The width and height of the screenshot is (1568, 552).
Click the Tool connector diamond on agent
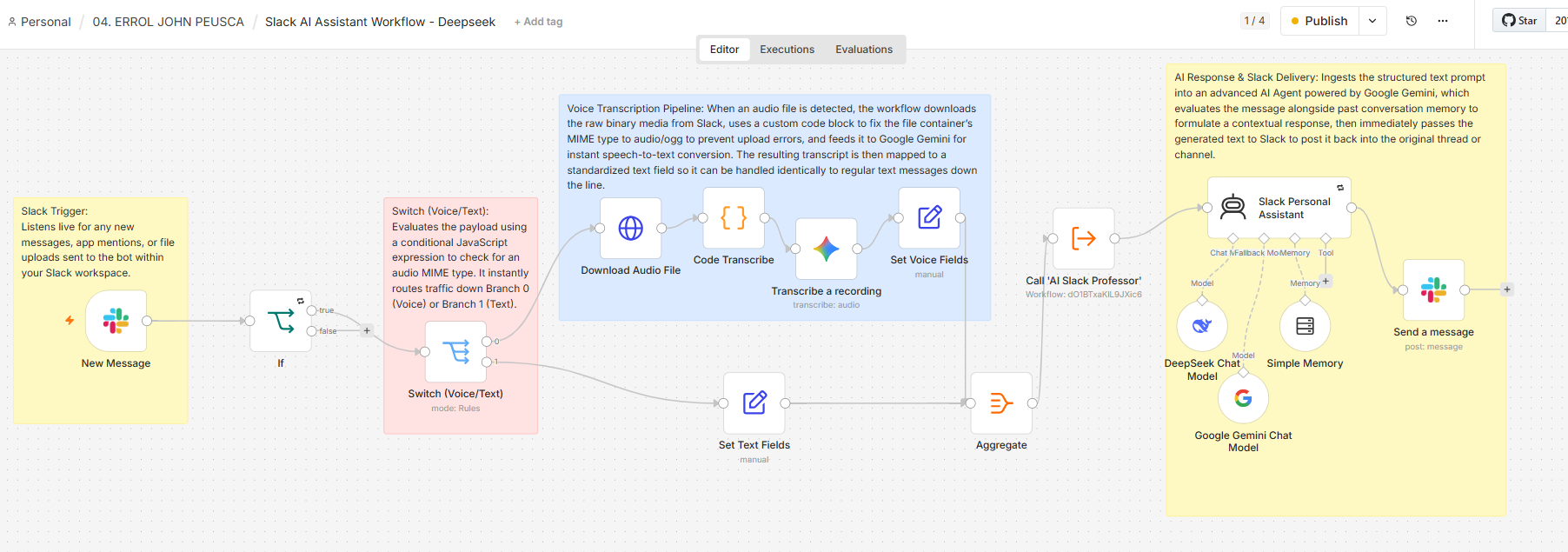pyautogui.click(x=1325, y=238)
